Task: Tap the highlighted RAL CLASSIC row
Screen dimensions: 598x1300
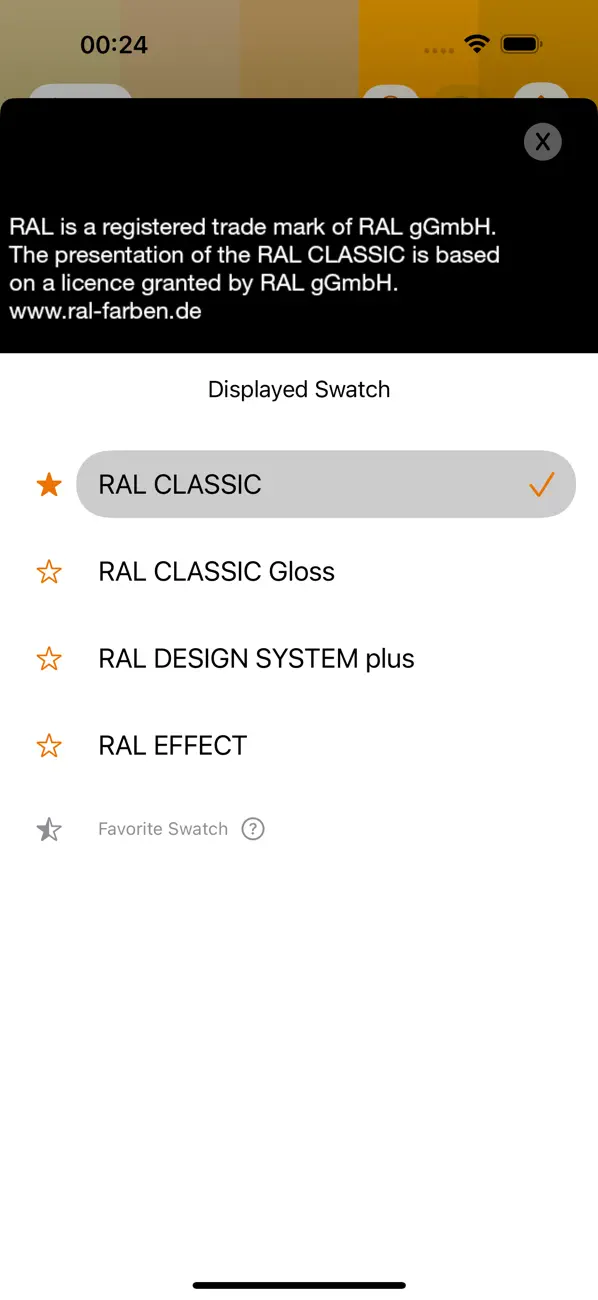Action: tap(299, 484)
